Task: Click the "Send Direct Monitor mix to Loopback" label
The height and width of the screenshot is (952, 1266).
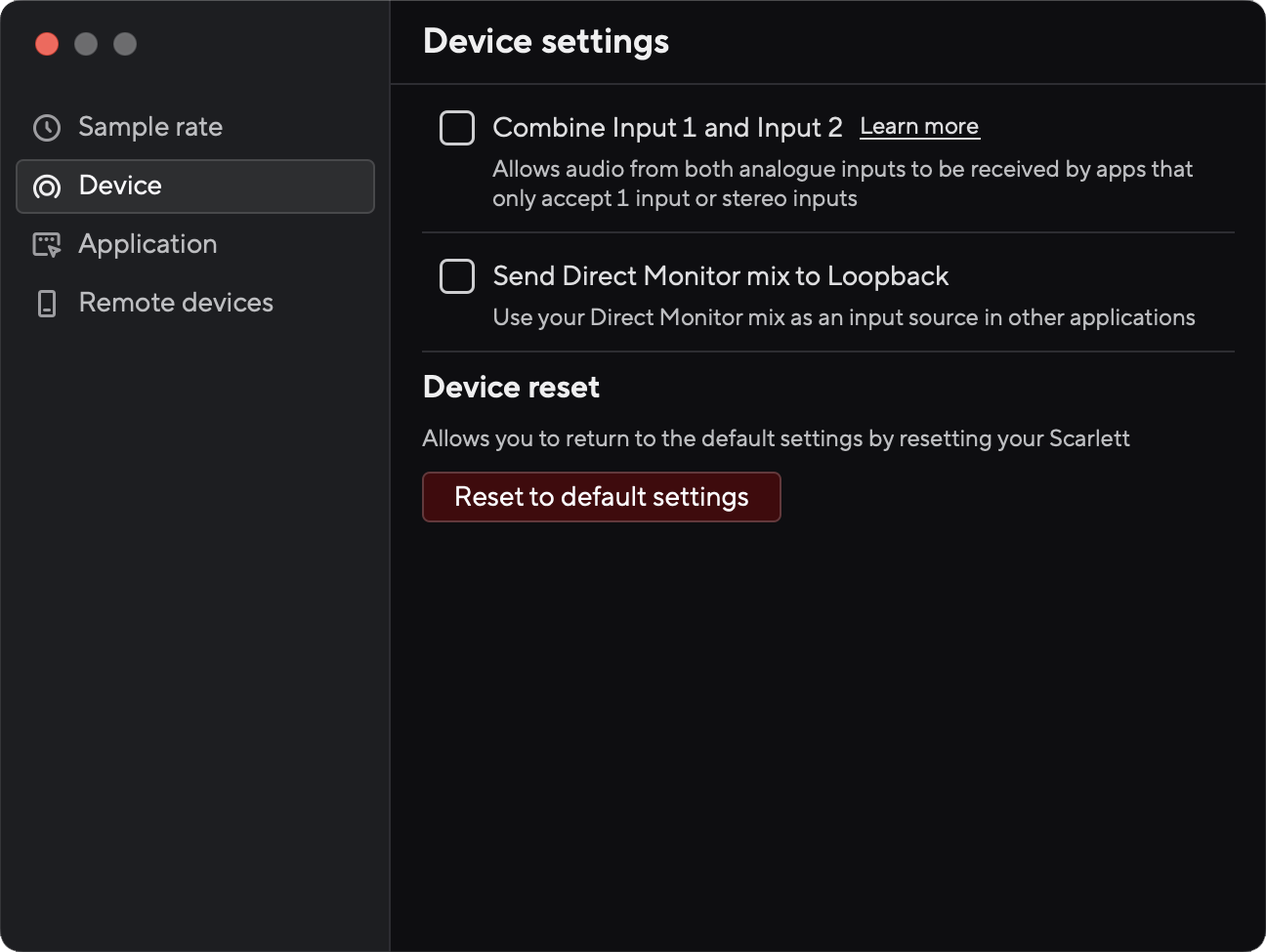Action: pyautogui.click(x=720, y=276)
